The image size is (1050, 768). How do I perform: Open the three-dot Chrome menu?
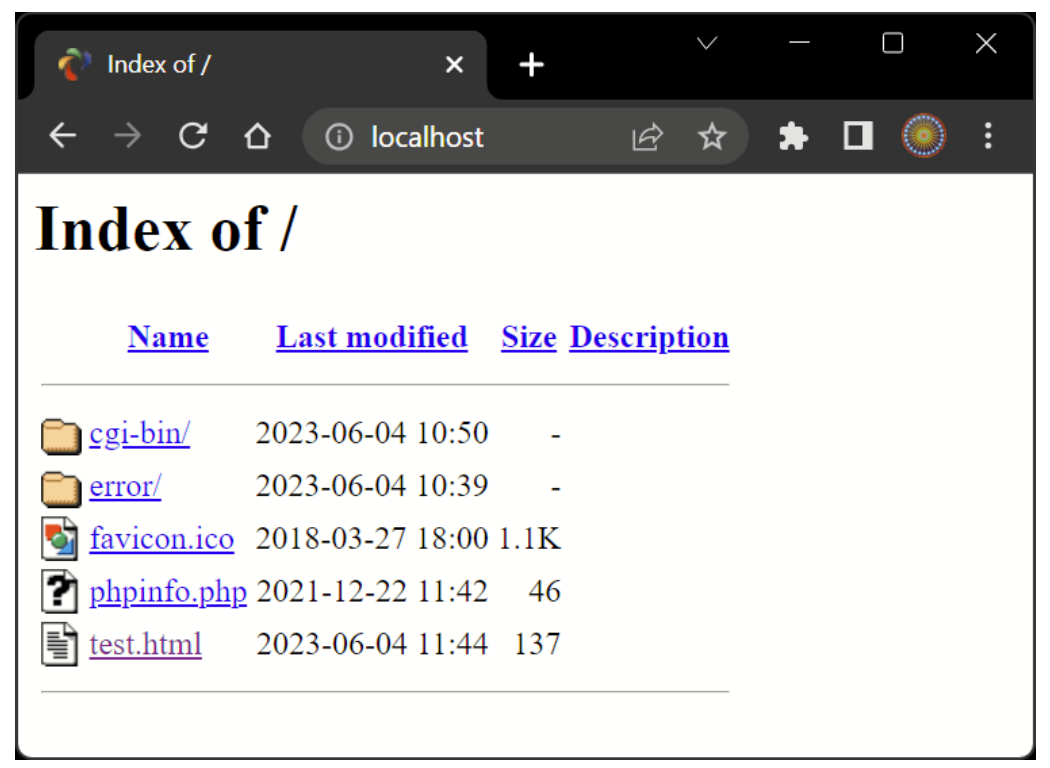[x=987, y=136]
